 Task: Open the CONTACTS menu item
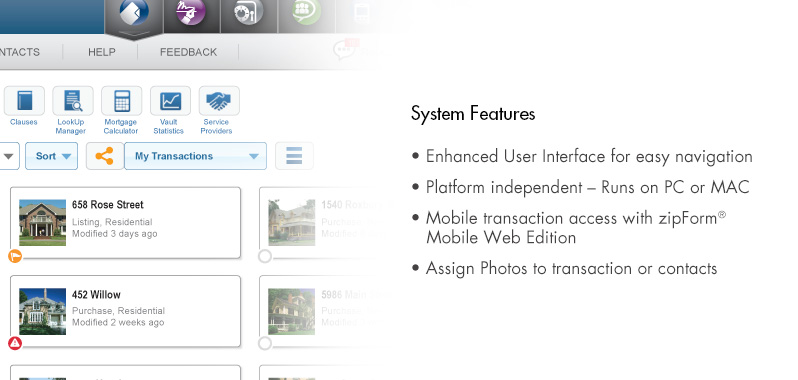pos(20,52)
